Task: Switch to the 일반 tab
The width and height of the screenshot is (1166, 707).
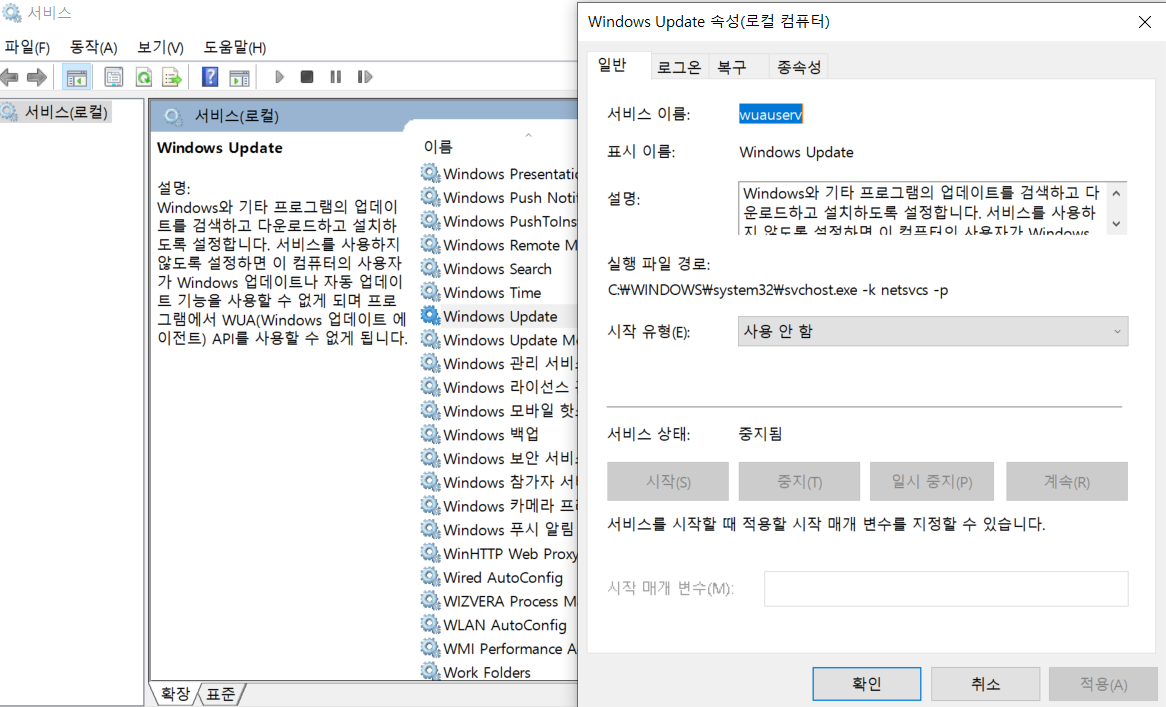Action: pyautogui.click(x=618, y=65)
